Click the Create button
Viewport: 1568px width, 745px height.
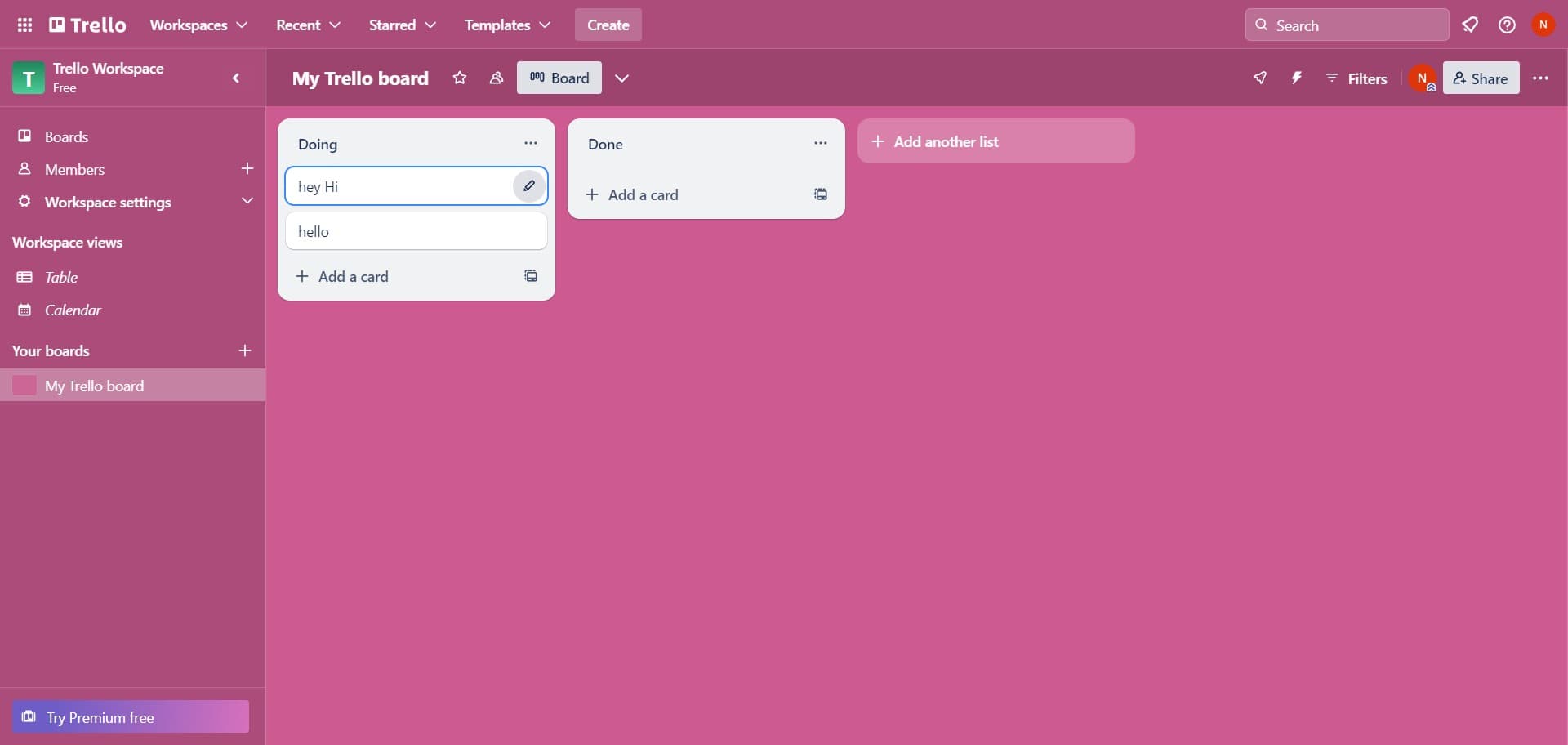click(x=608, y=25)
